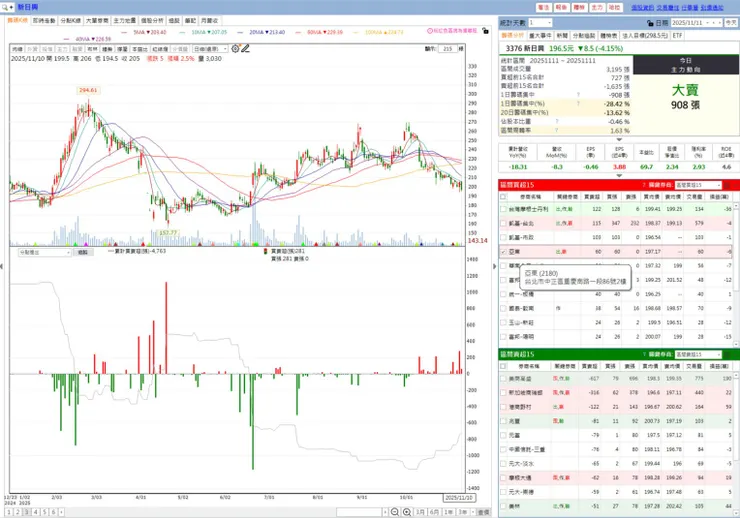Tick checkbox for 中國信託-三重 row
The height and width of the screenshot is (518, 740).
click(x=504, y=450)
